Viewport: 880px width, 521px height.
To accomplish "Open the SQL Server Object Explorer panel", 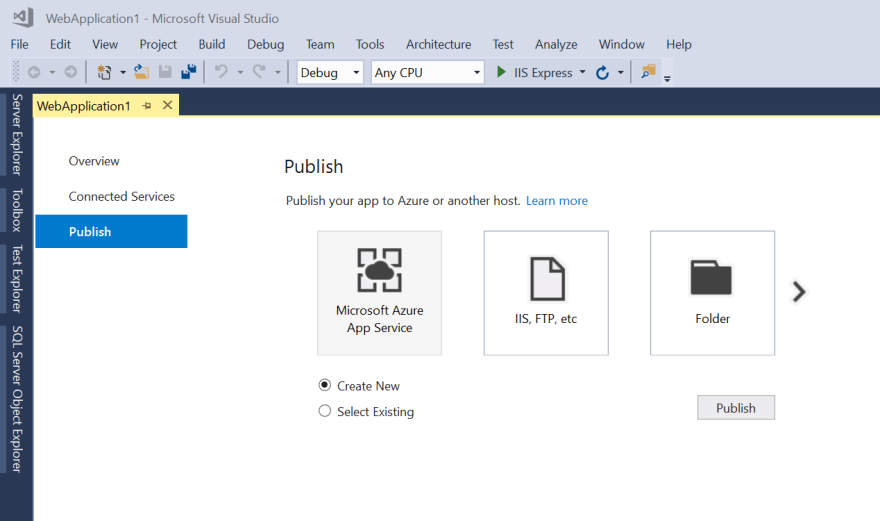I will (x=17, y=399).
